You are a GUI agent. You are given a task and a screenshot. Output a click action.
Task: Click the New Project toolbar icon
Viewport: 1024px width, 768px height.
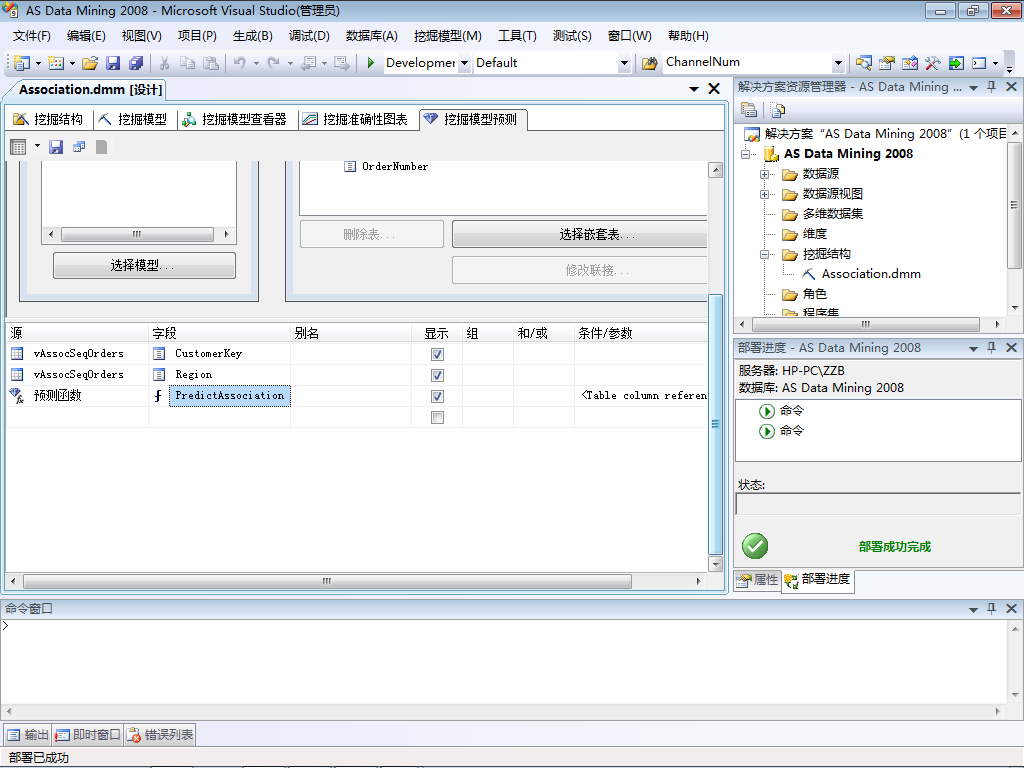[22, 63]
